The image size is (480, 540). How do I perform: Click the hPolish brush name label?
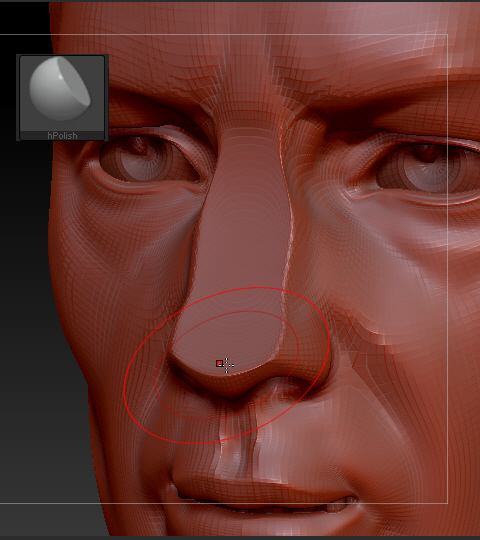pyautogui.click(x=62, y=136)
